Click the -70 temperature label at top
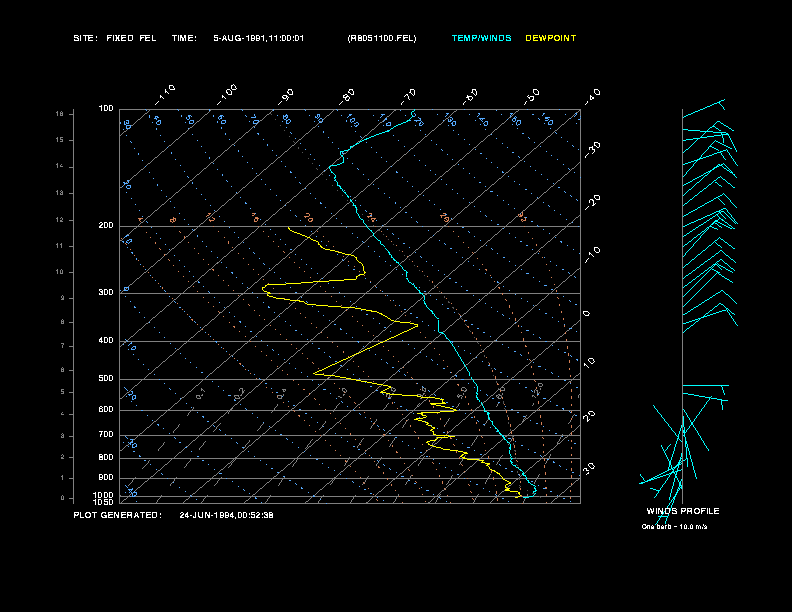 [408, 96]
